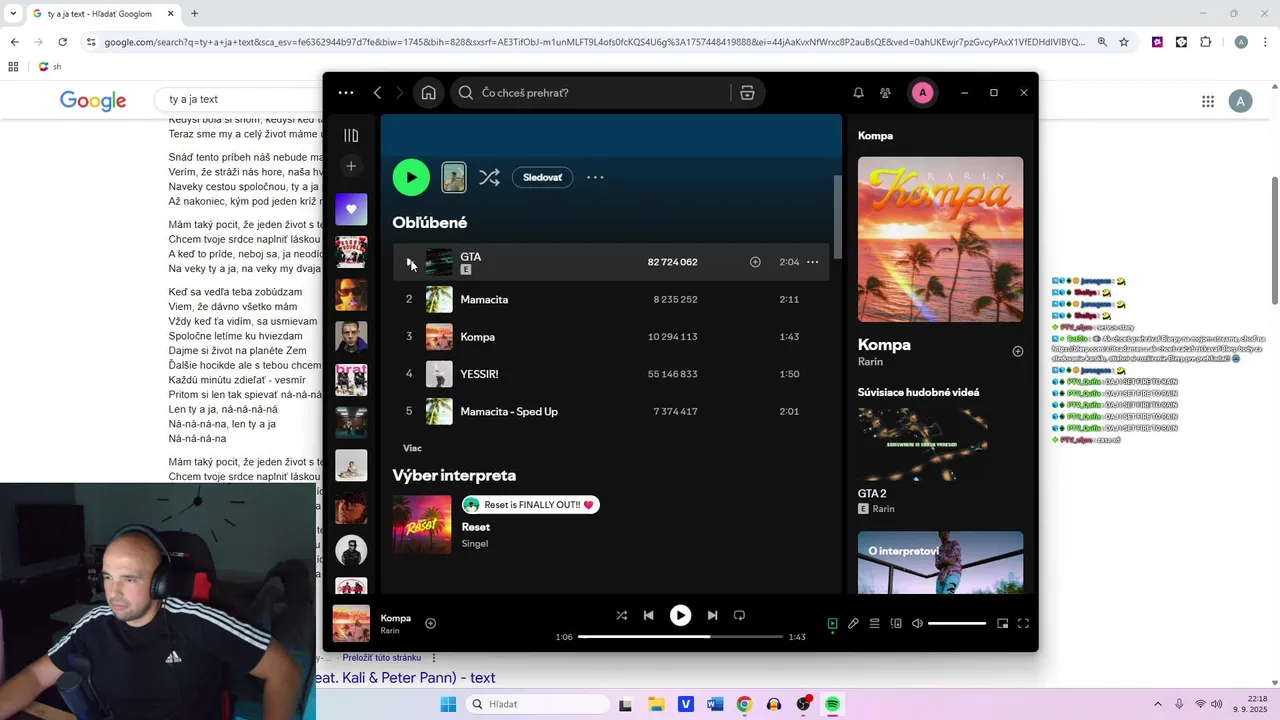Open Windows Start button
Screen dimensions: 1280x720
tap(448, 704)
